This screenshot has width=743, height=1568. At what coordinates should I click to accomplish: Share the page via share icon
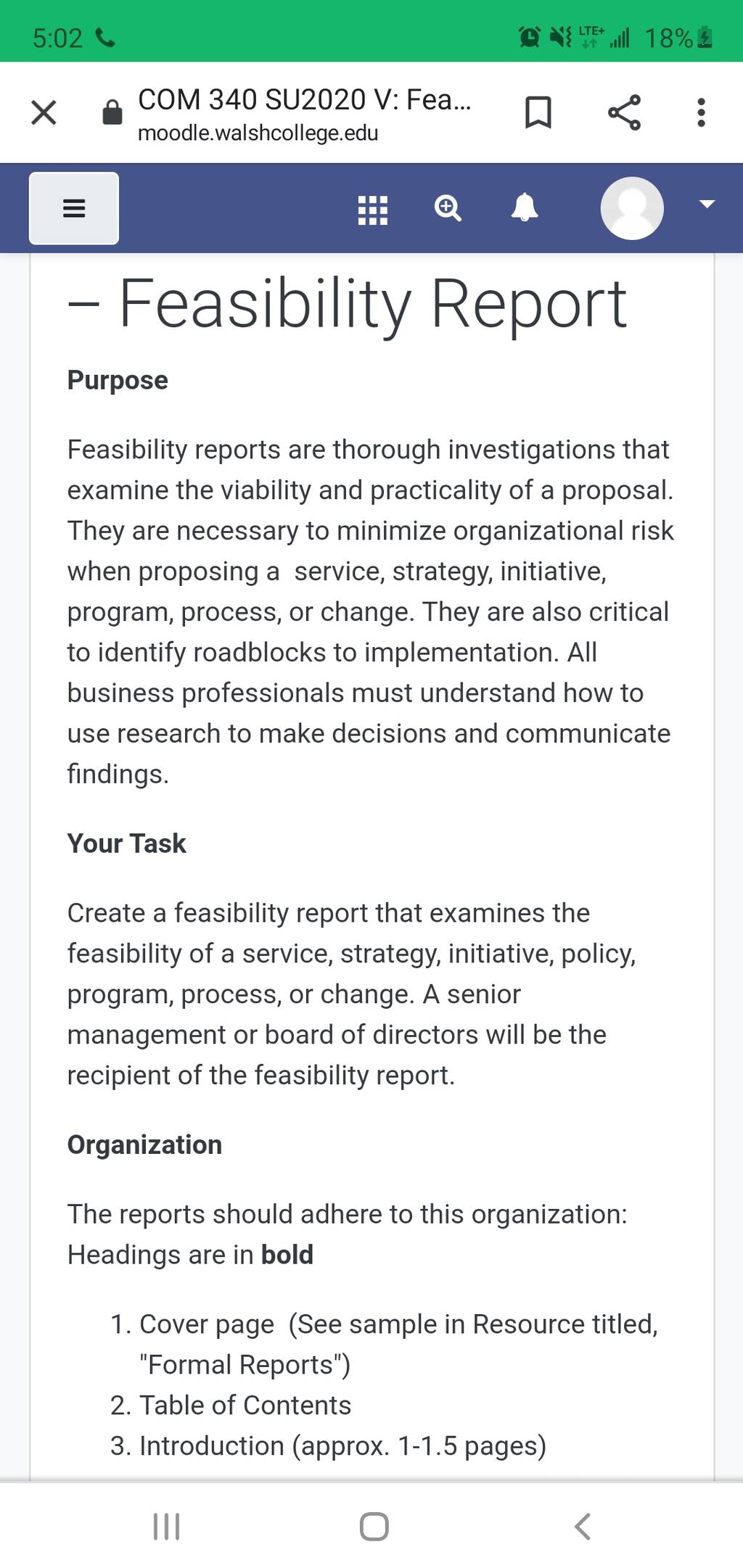624,112
